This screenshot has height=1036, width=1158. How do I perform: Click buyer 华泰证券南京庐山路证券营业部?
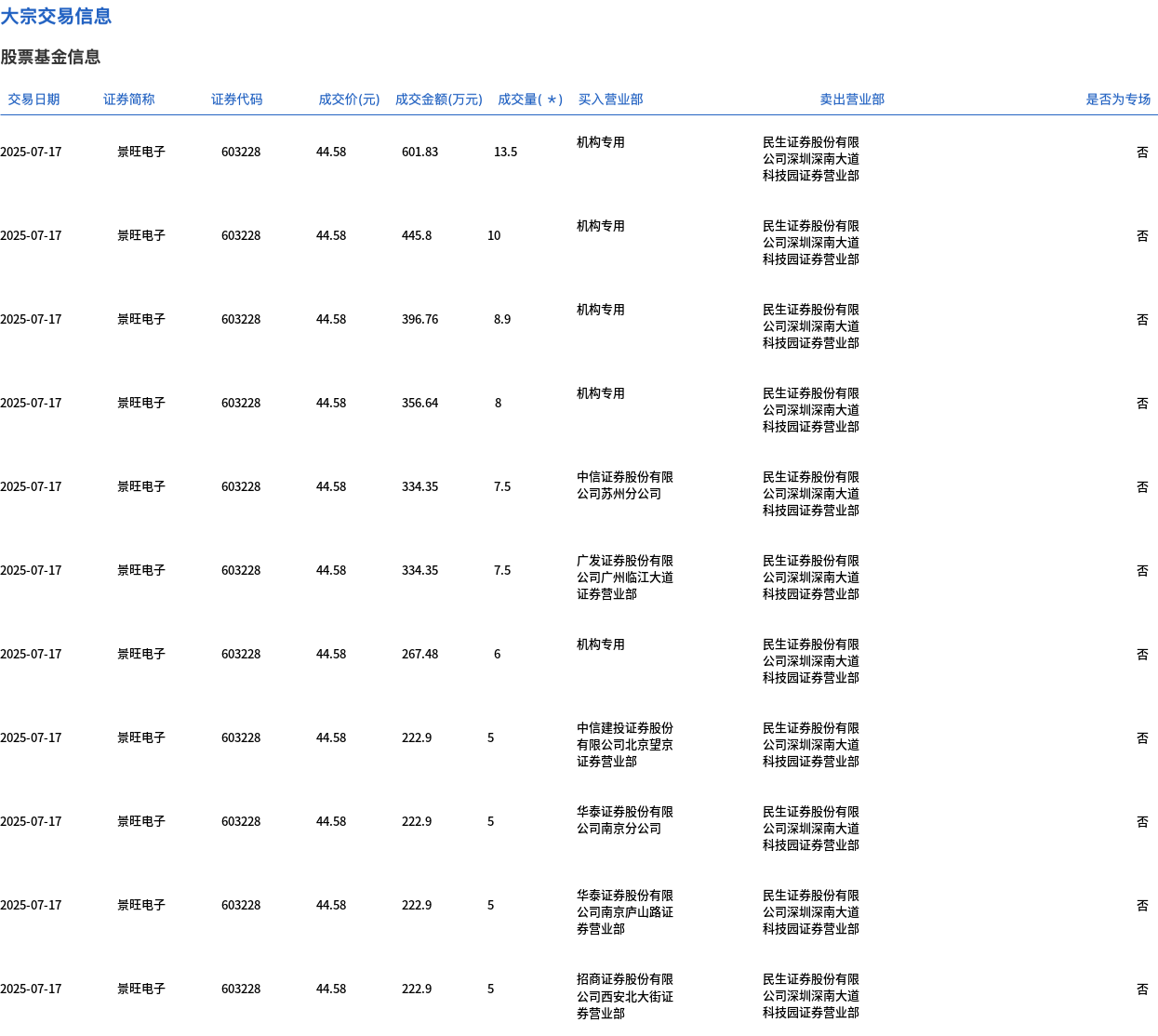click(625, 912)
